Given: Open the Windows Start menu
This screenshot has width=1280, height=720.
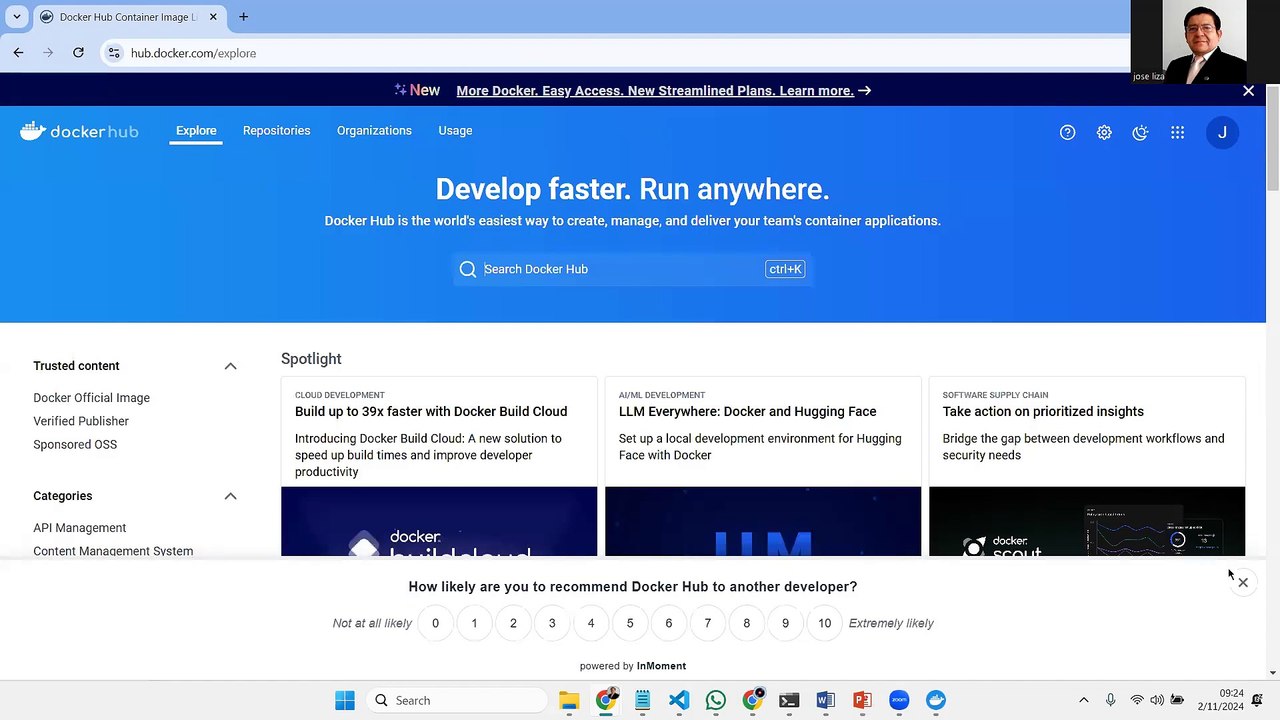Looking at the screenshot, I should pos(345,700).
